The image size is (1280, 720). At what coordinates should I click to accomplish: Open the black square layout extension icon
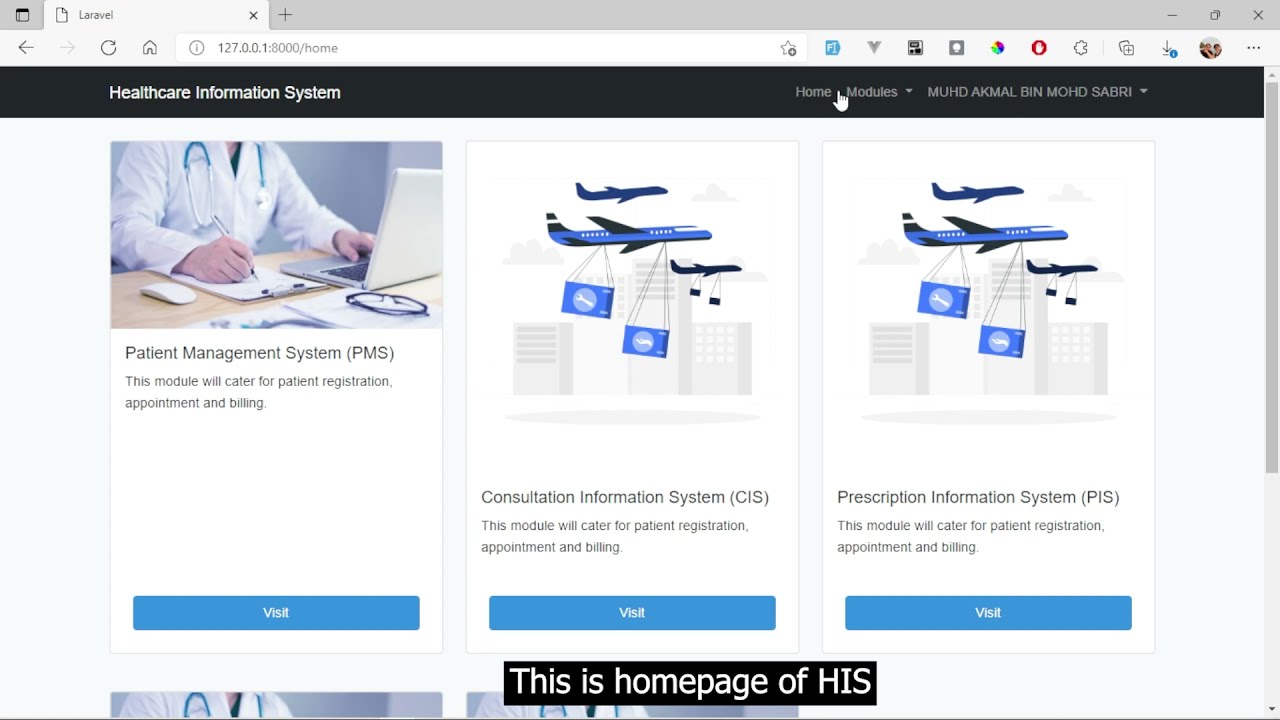915,48
